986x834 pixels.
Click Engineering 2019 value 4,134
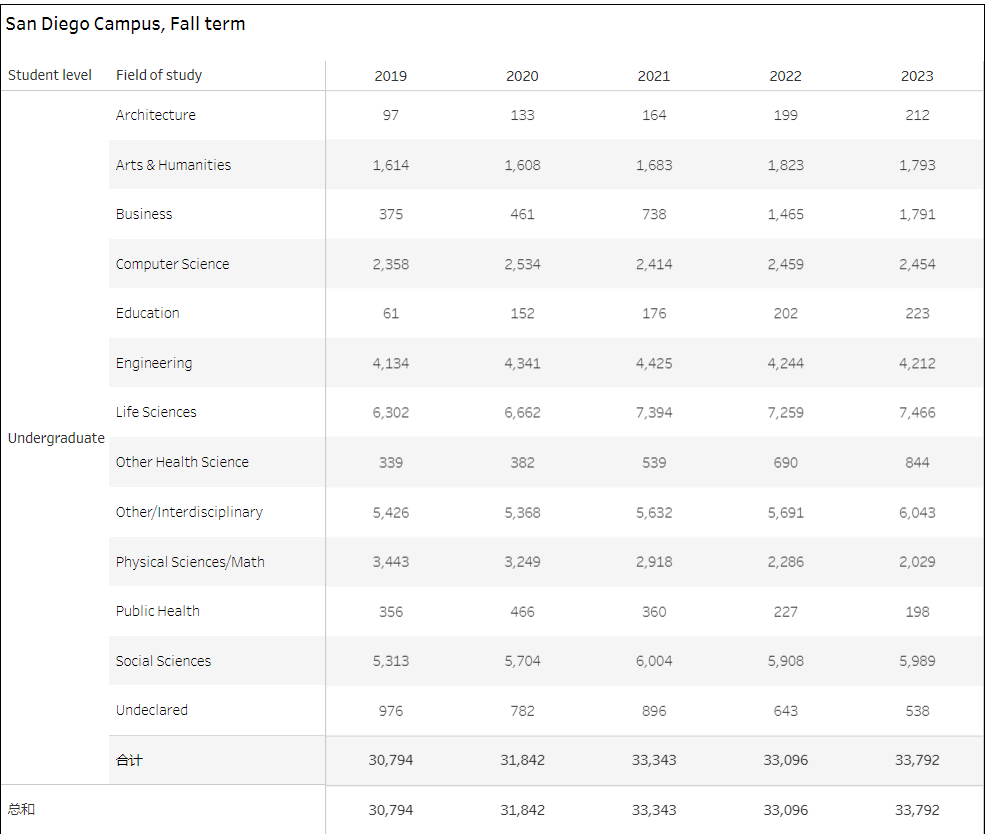click(x=391, y=364)
